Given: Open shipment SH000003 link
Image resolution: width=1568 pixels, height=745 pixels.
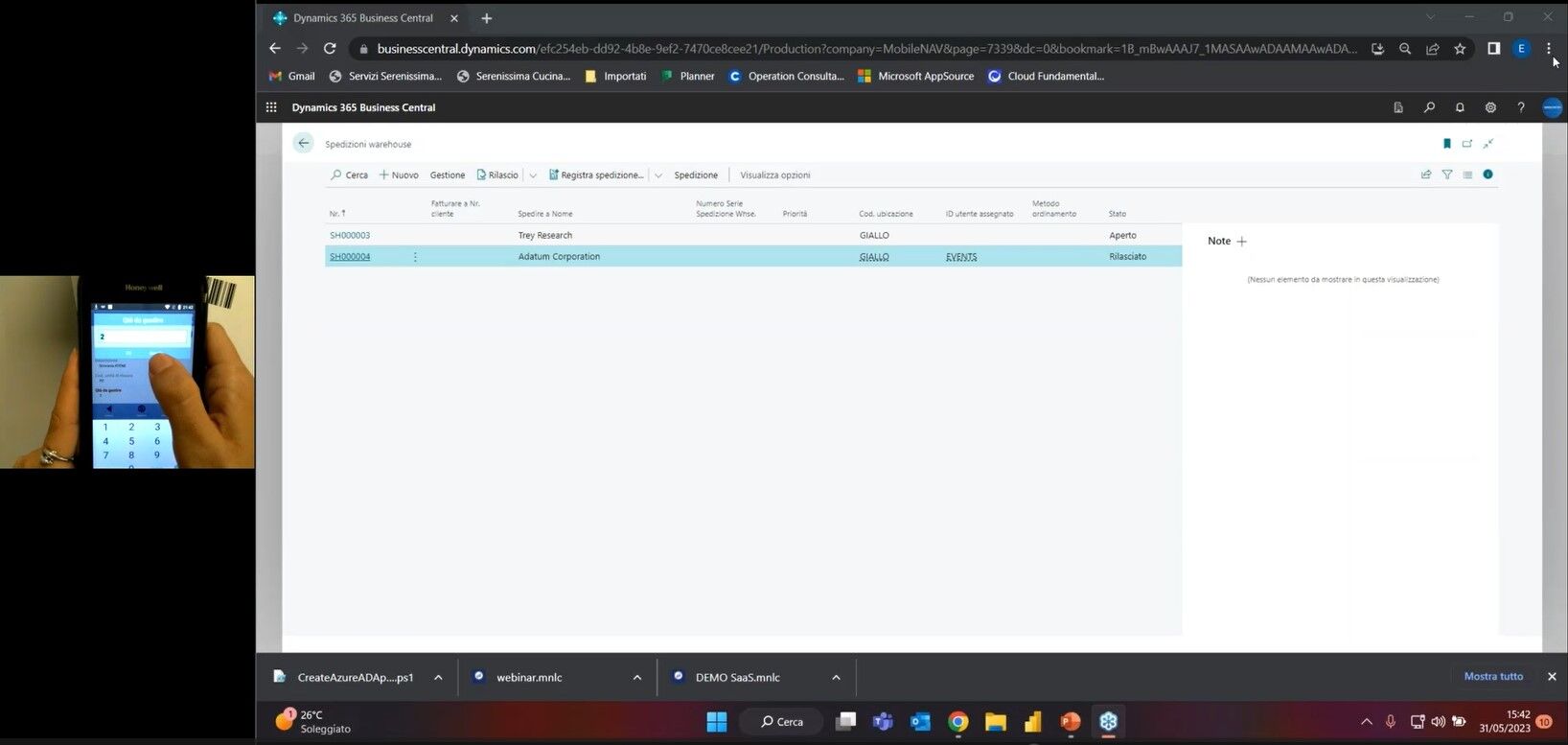Looking at the screenshot, I should coord(350,235).
